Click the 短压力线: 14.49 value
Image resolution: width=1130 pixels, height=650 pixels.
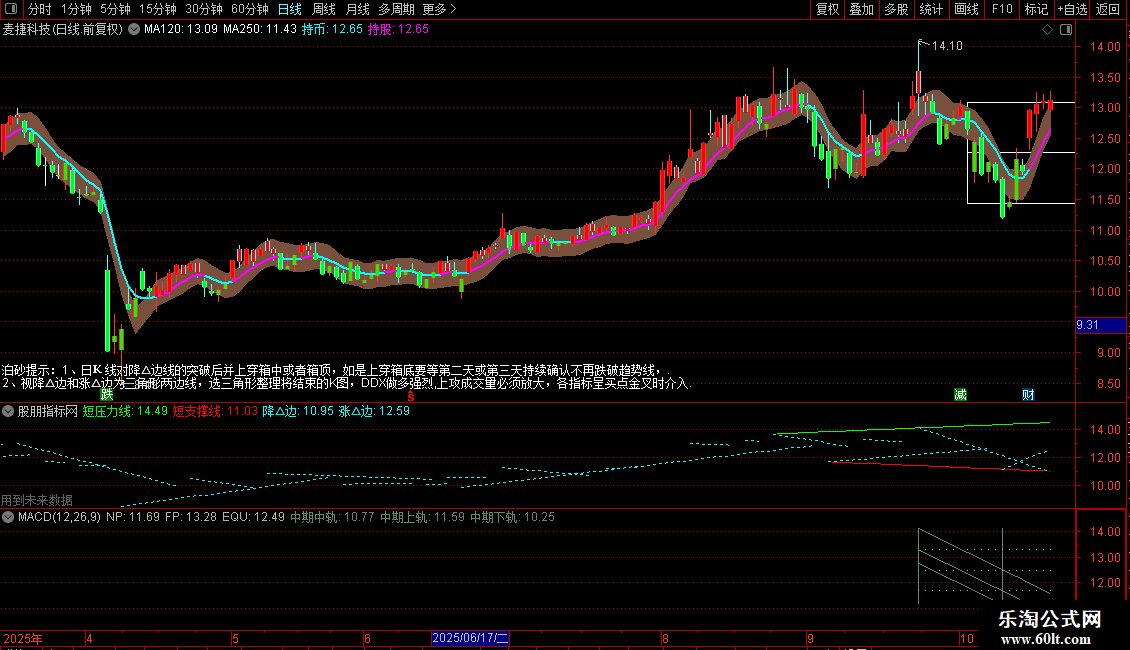tap(125, 411)
